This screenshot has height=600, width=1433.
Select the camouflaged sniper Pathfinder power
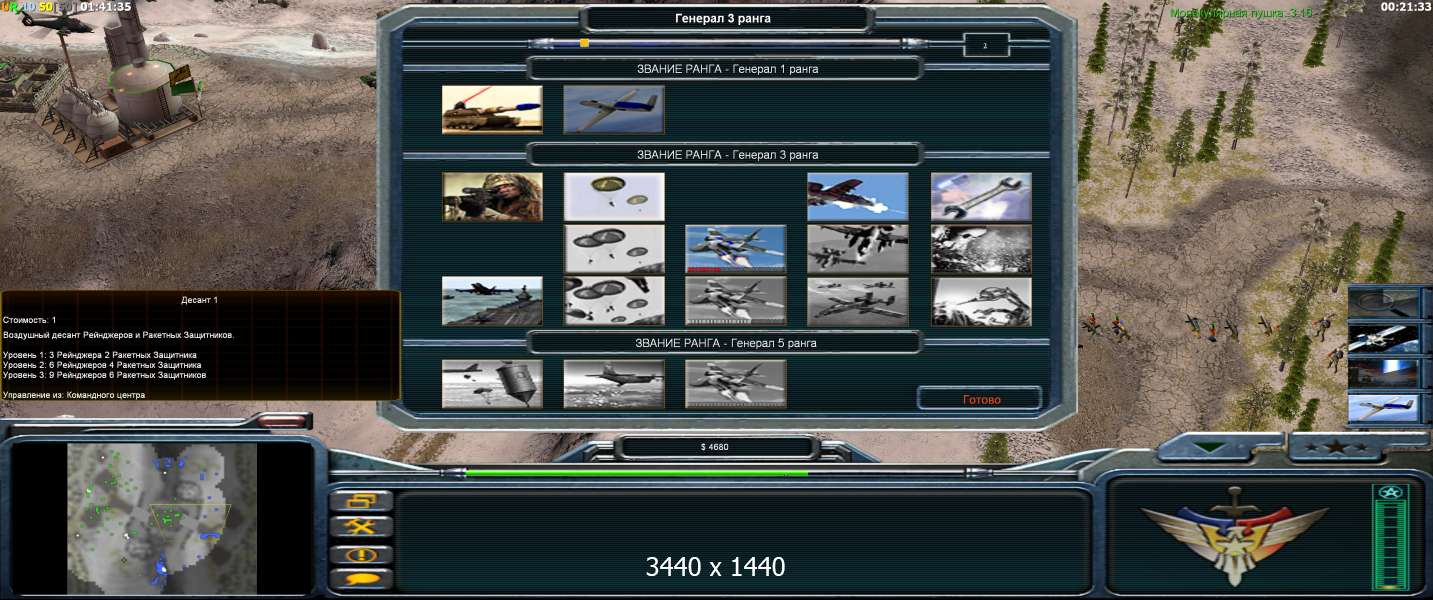click(x=492, y=197)
